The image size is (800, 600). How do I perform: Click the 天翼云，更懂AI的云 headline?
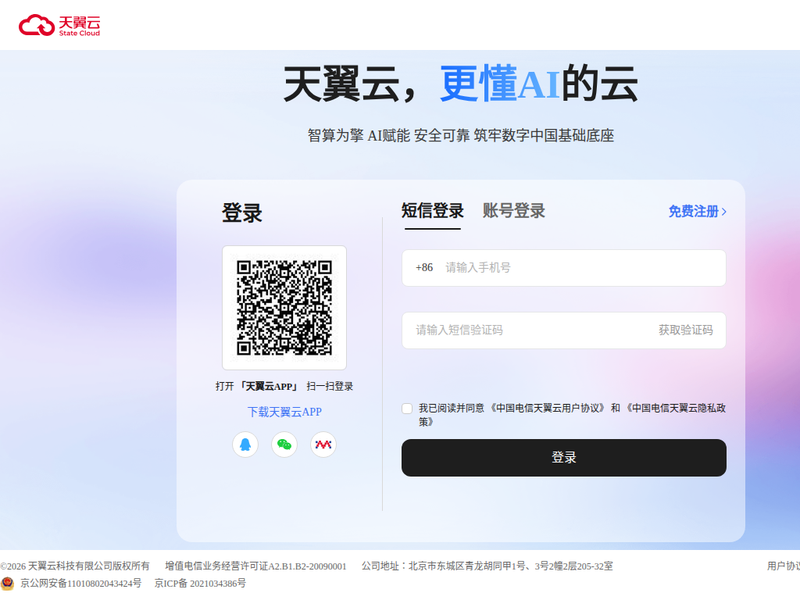461,84
